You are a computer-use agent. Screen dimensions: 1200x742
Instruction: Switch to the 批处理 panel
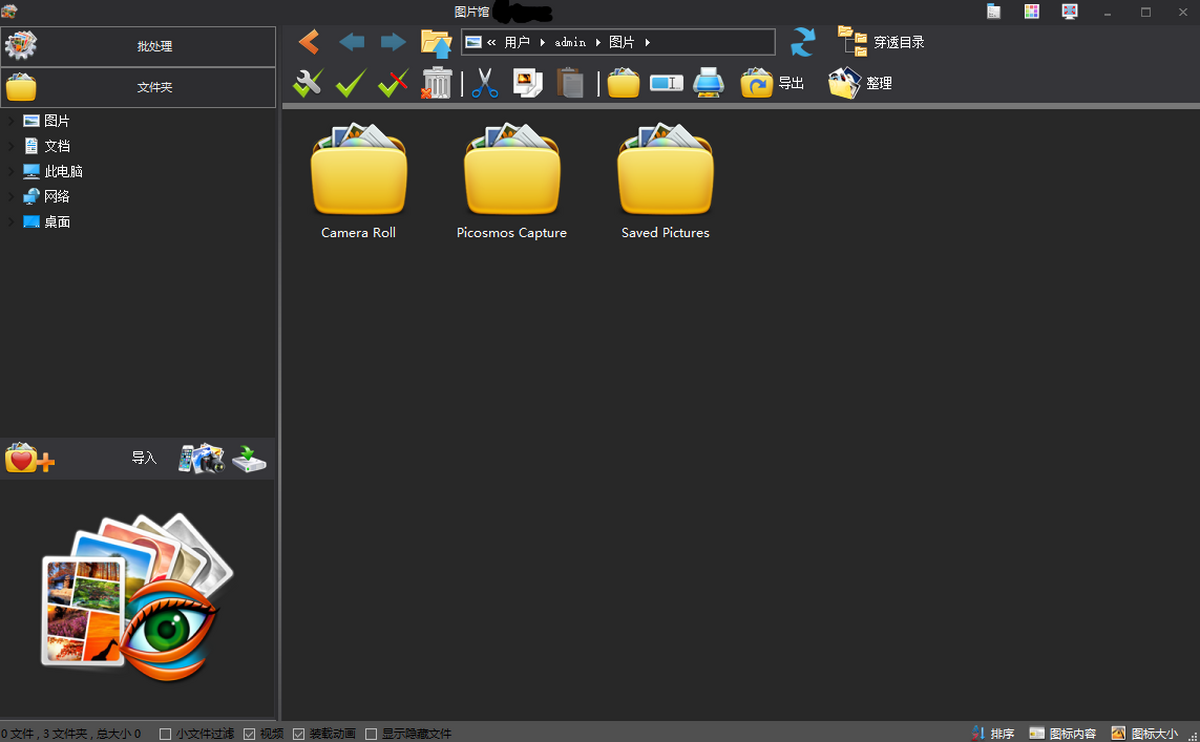[138, 47]
